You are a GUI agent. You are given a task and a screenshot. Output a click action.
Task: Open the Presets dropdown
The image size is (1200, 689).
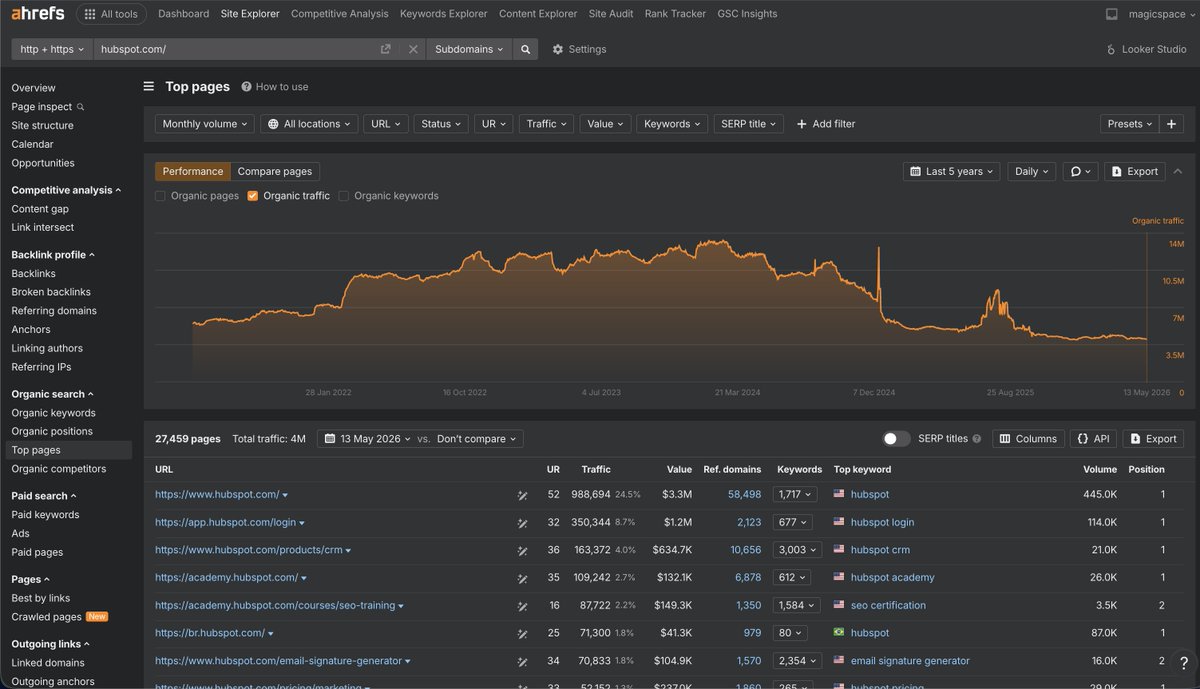click(x=1129, y=124)
